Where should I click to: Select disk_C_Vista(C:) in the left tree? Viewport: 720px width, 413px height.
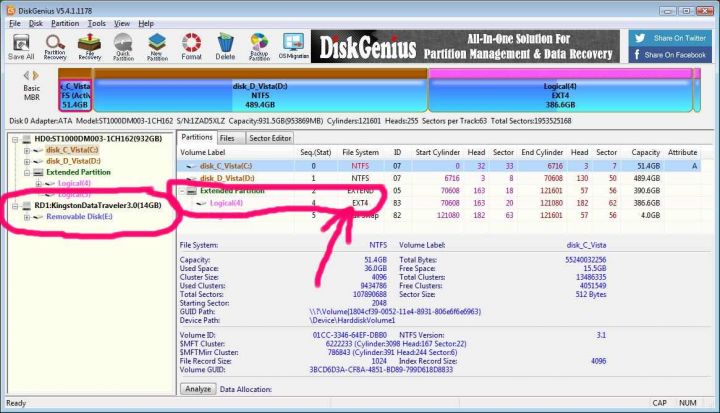coord(72,150)
